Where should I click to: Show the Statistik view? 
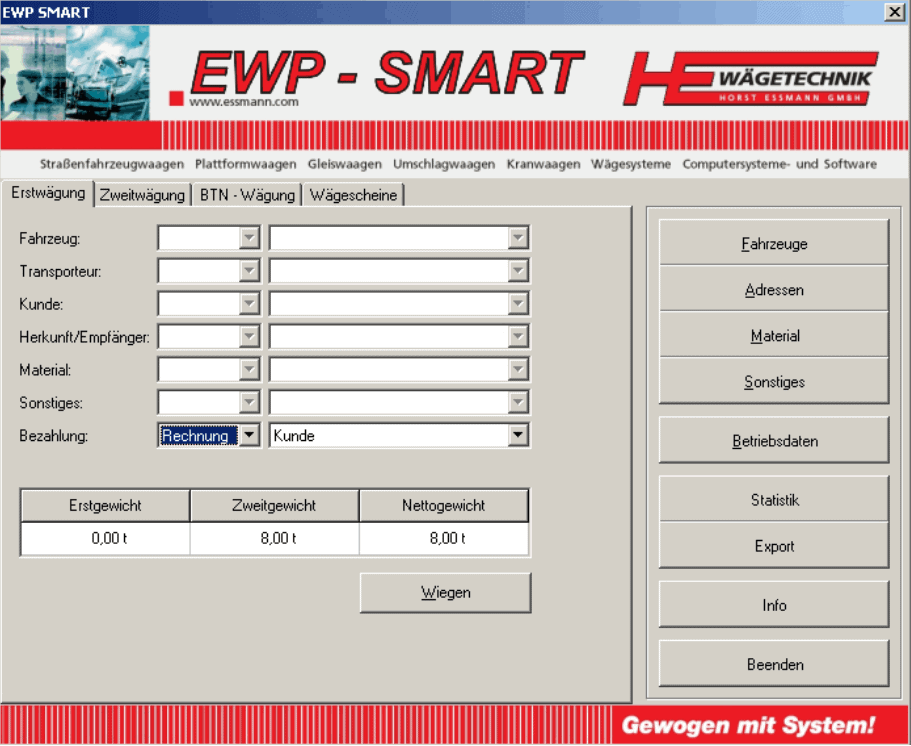[774, 500]
